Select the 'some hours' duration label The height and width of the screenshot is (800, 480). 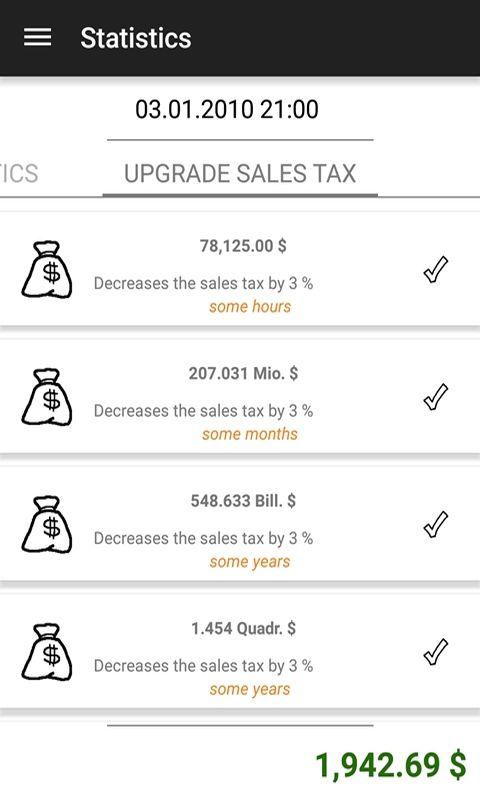pos(250,307)
